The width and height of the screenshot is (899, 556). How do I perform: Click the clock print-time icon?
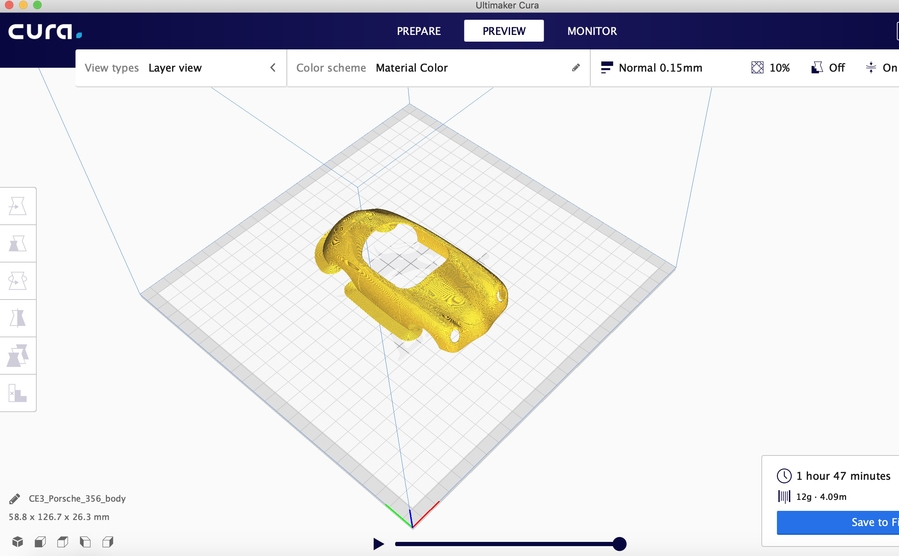click(784, 476)
